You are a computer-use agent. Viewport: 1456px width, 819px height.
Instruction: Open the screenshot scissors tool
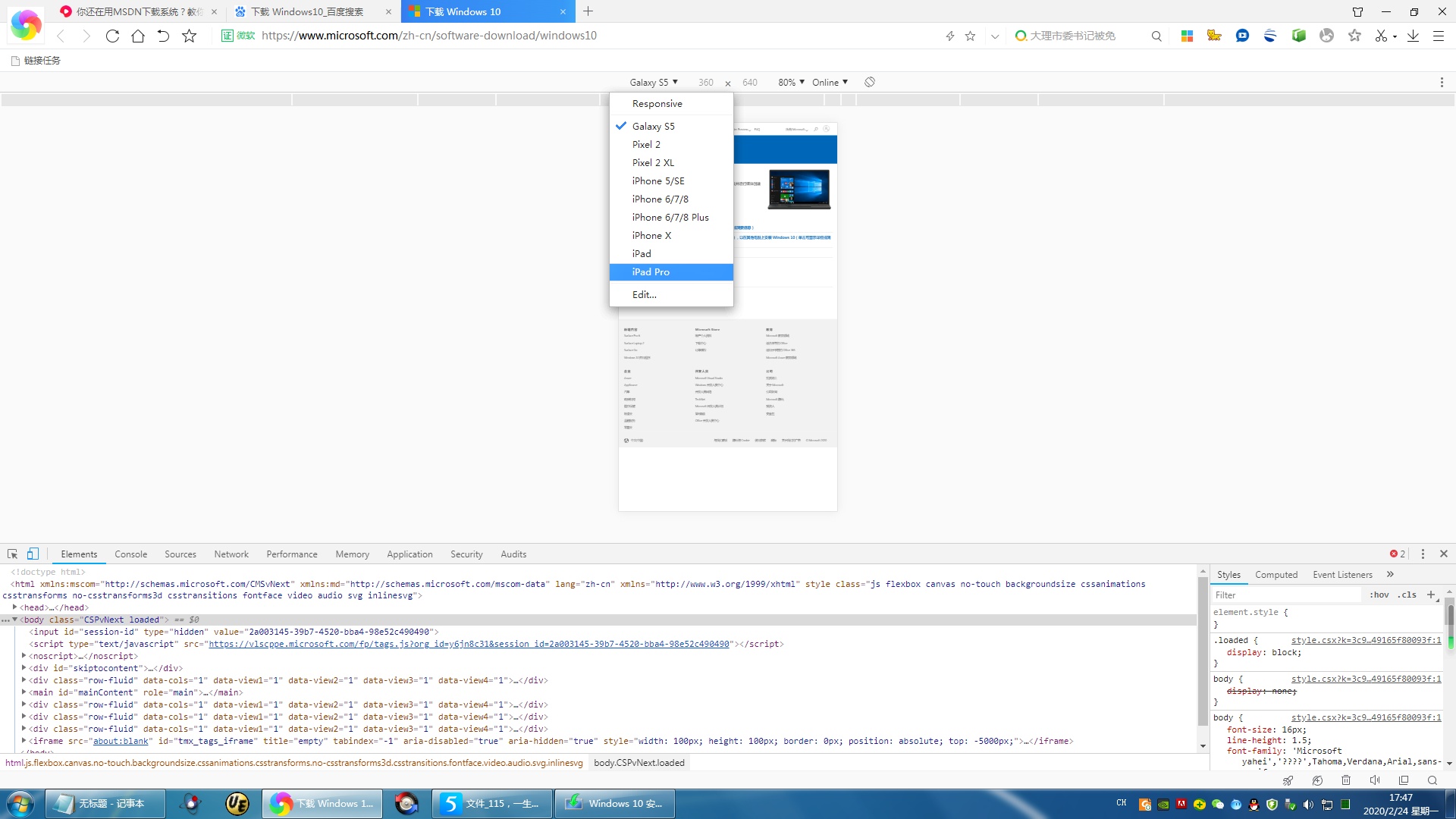1381,36
